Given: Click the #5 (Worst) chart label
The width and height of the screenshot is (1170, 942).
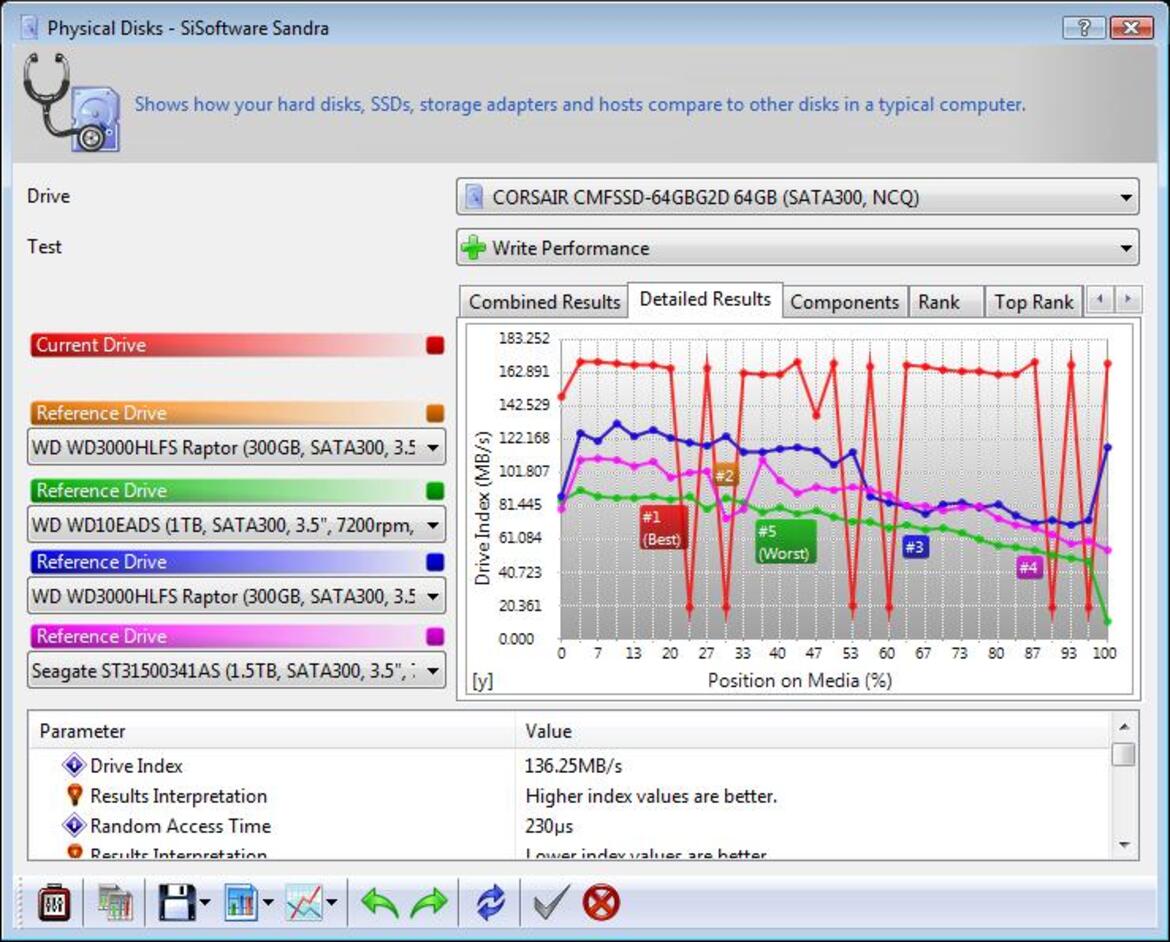Looking at the screenshot, I should tap(785, 542).
